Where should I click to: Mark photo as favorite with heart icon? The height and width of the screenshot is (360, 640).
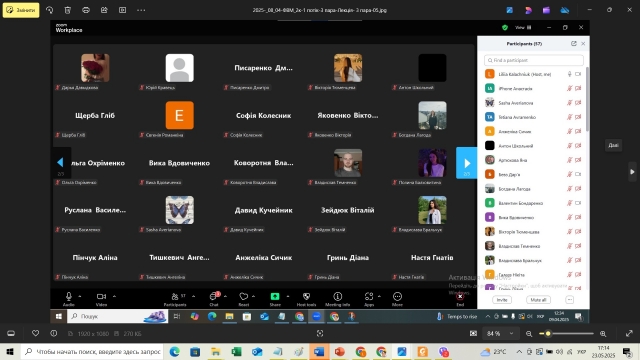[36, 333]
